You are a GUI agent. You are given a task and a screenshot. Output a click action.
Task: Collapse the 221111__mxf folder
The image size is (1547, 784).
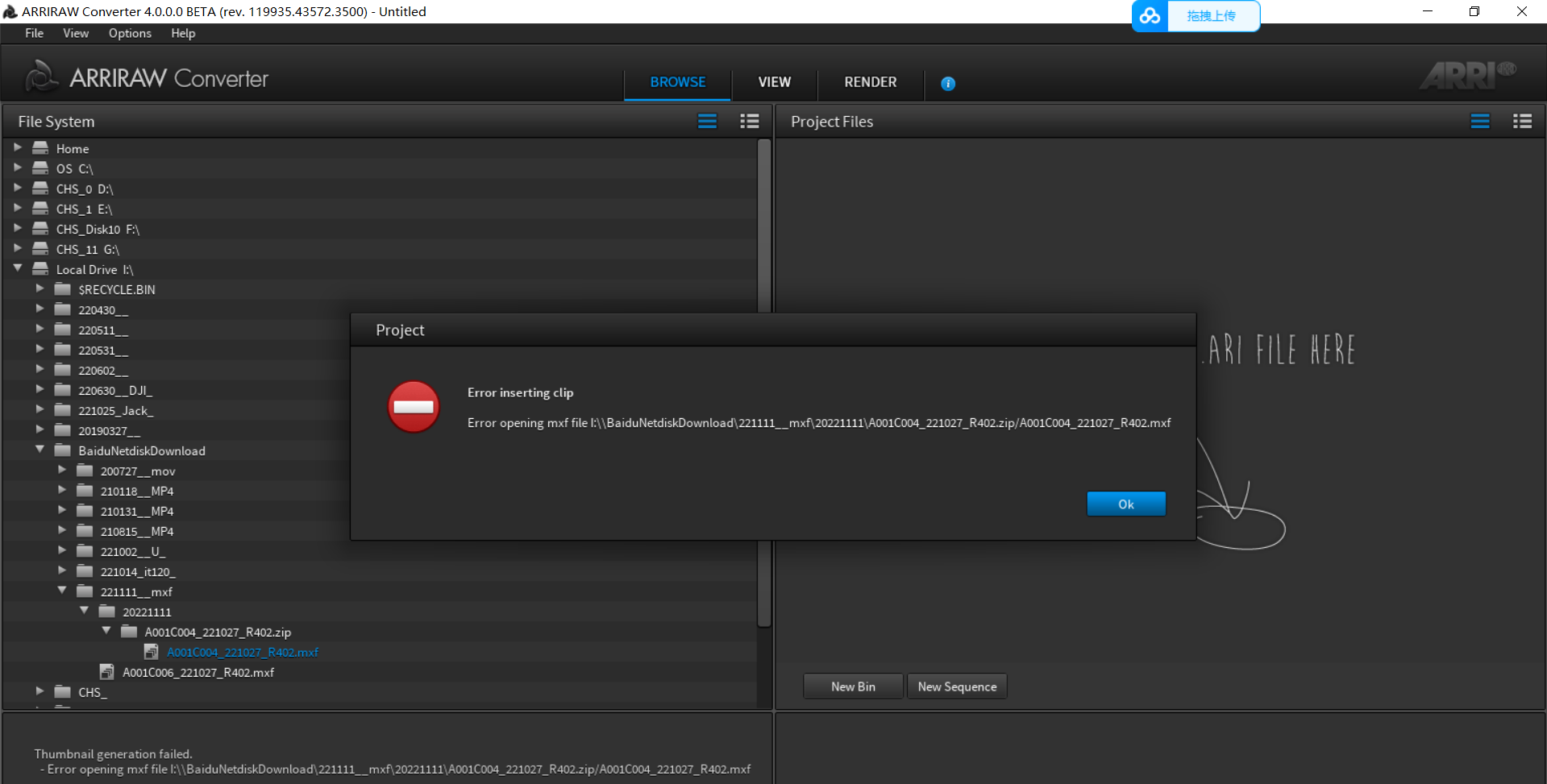pos(62,591)
